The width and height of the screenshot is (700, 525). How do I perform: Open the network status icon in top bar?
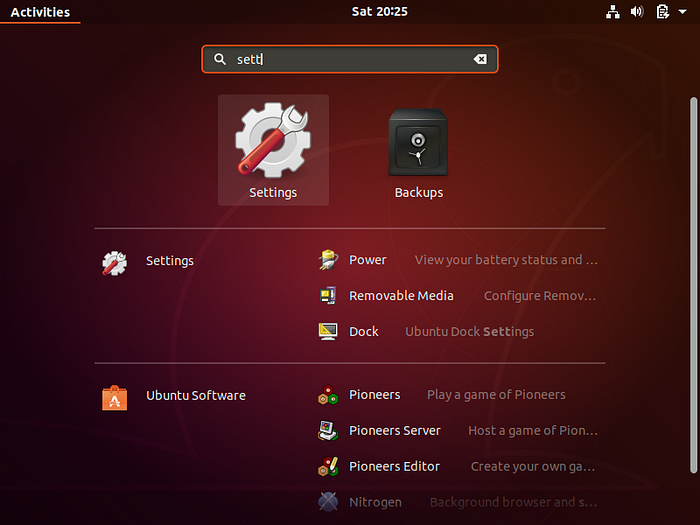click(612, 12)
